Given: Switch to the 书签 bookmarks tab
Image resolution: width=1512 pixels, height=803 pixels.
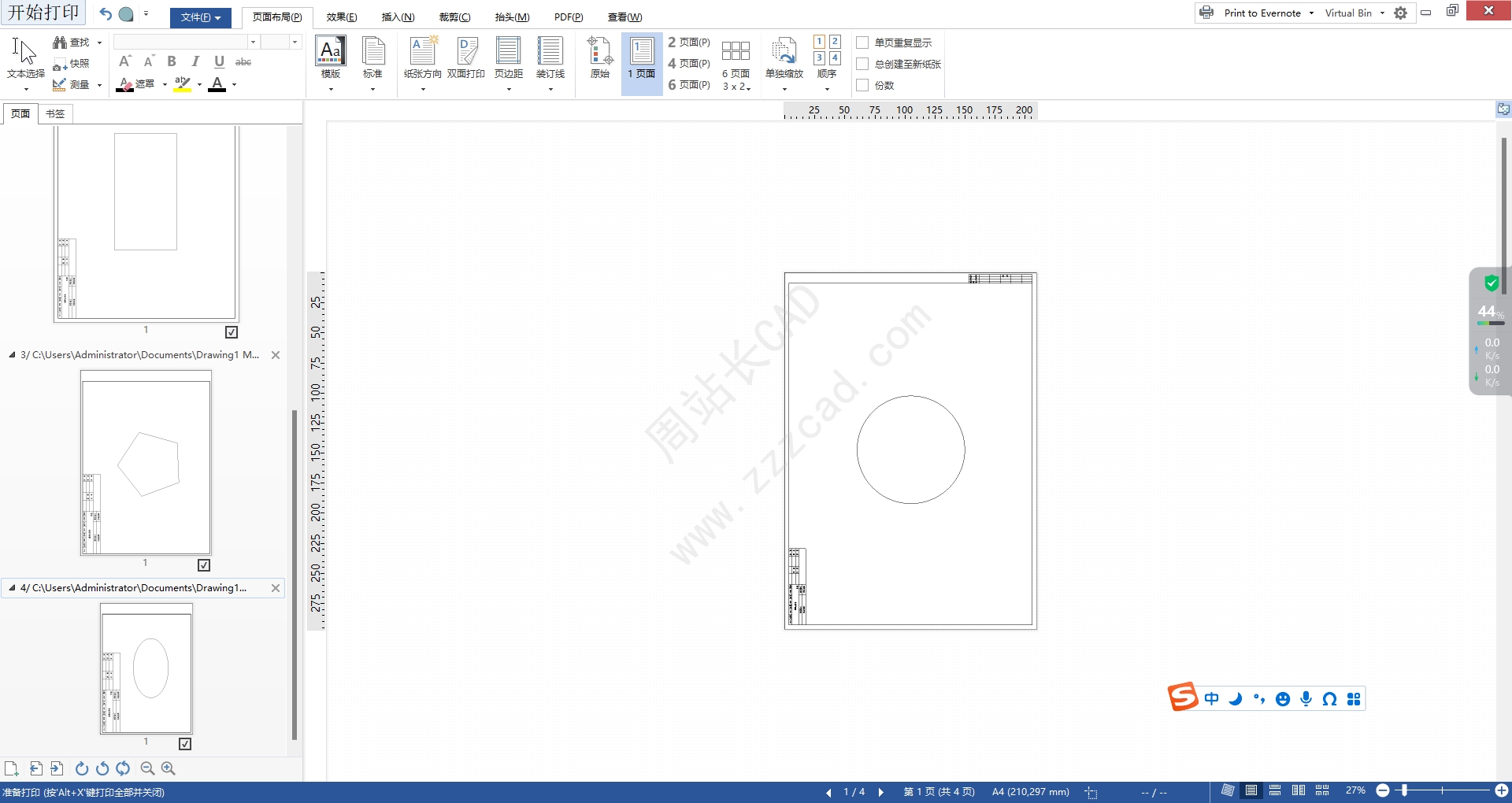Looking at the screenshot, I should 55,114.
